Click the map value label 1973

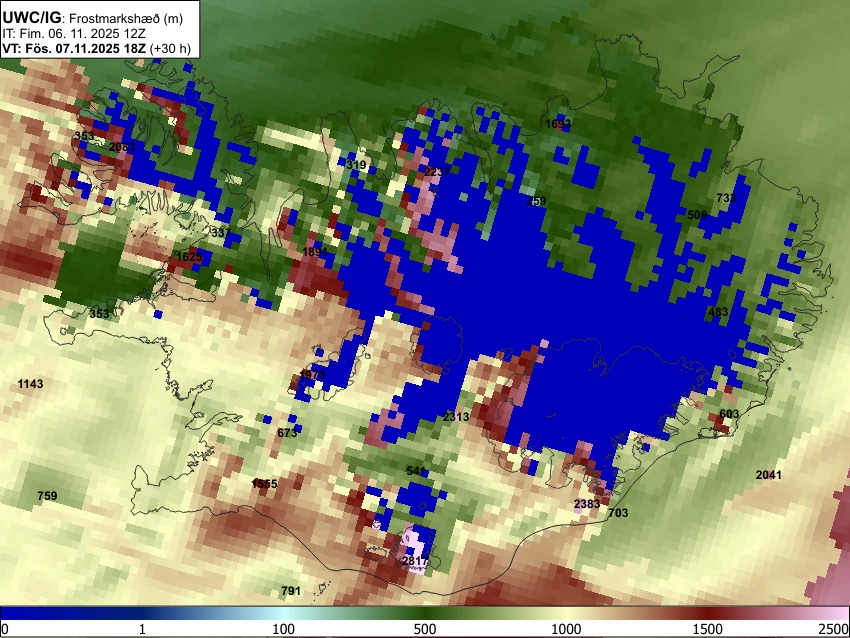(x=312, y=375)
